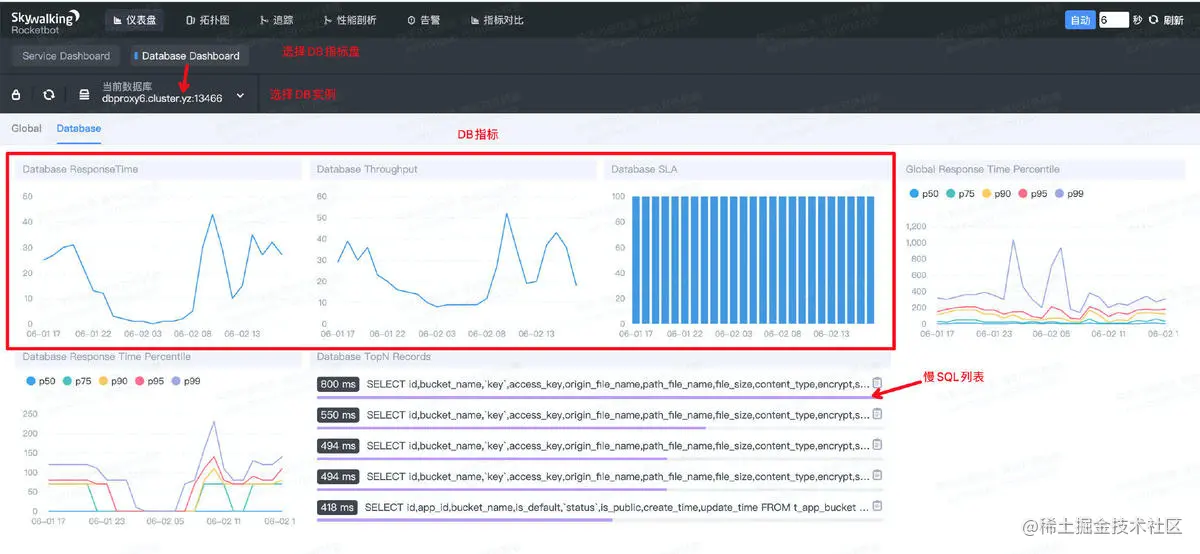
Task: Switch to Service Dashboard tab
Action: pos(66,56)
